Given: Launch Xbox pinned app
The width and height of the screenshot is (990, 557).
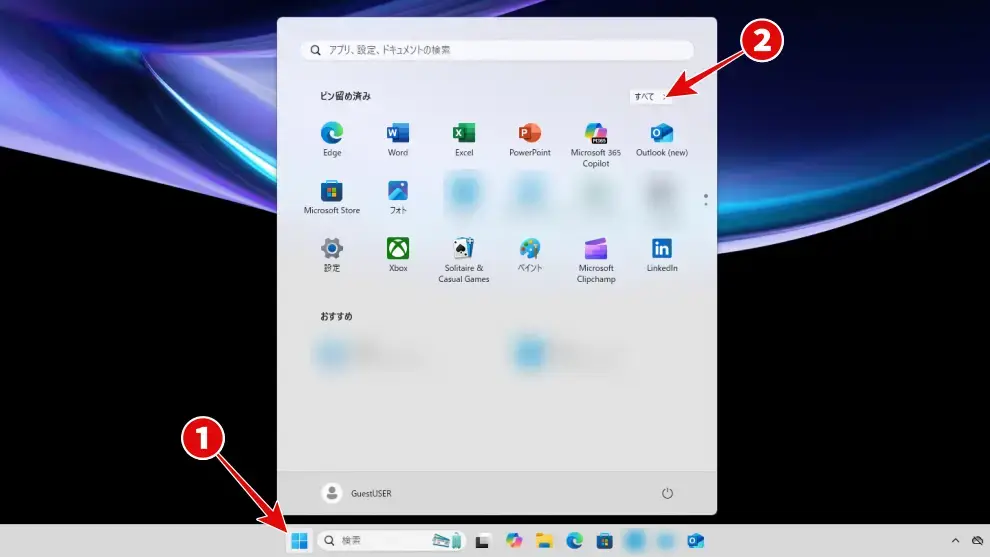Looking at the screenshot, I should coord(398,255).
